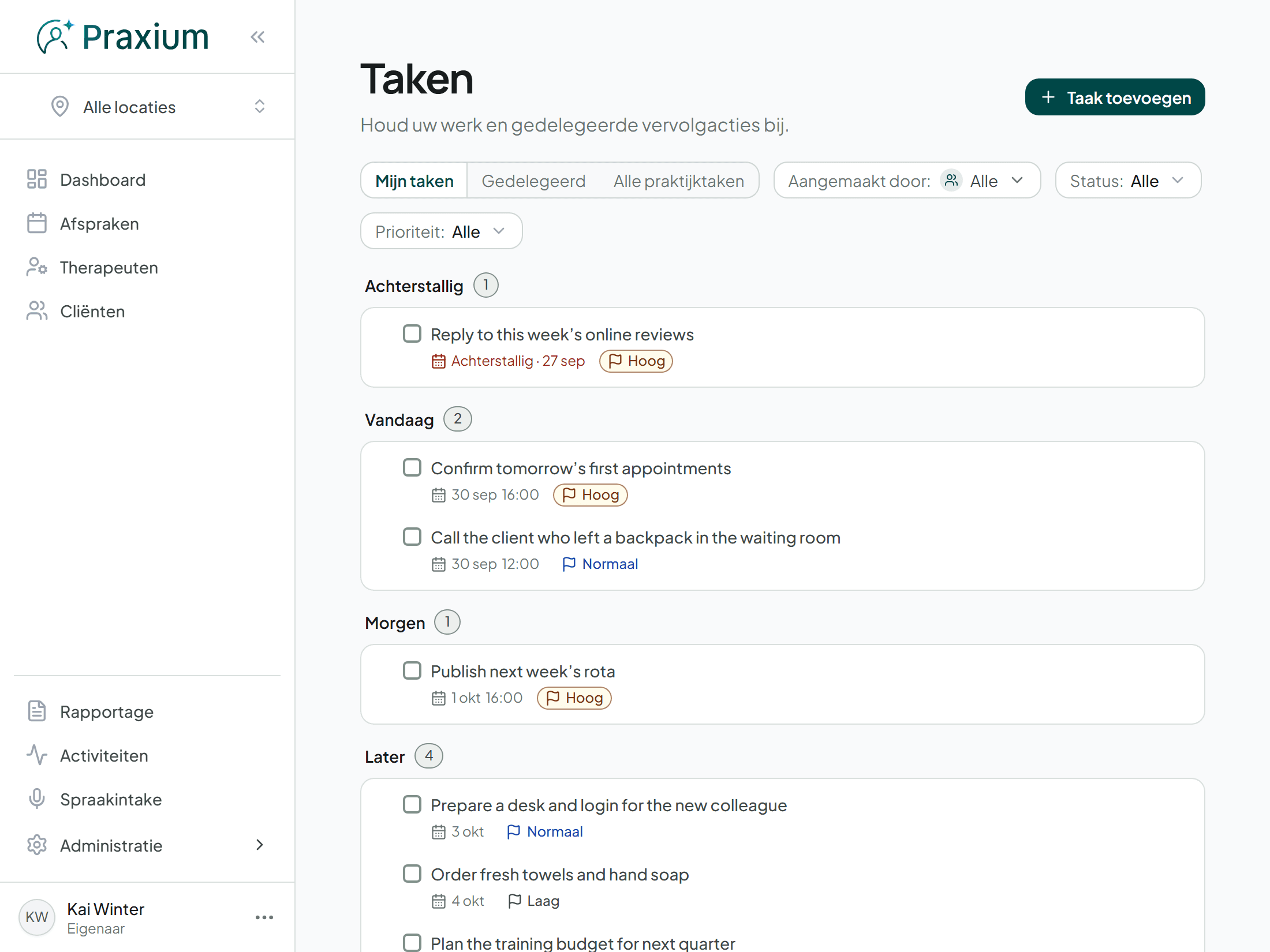Open the Rapportage page link
The image size is (1270, 952).
(x=147, y=711)
